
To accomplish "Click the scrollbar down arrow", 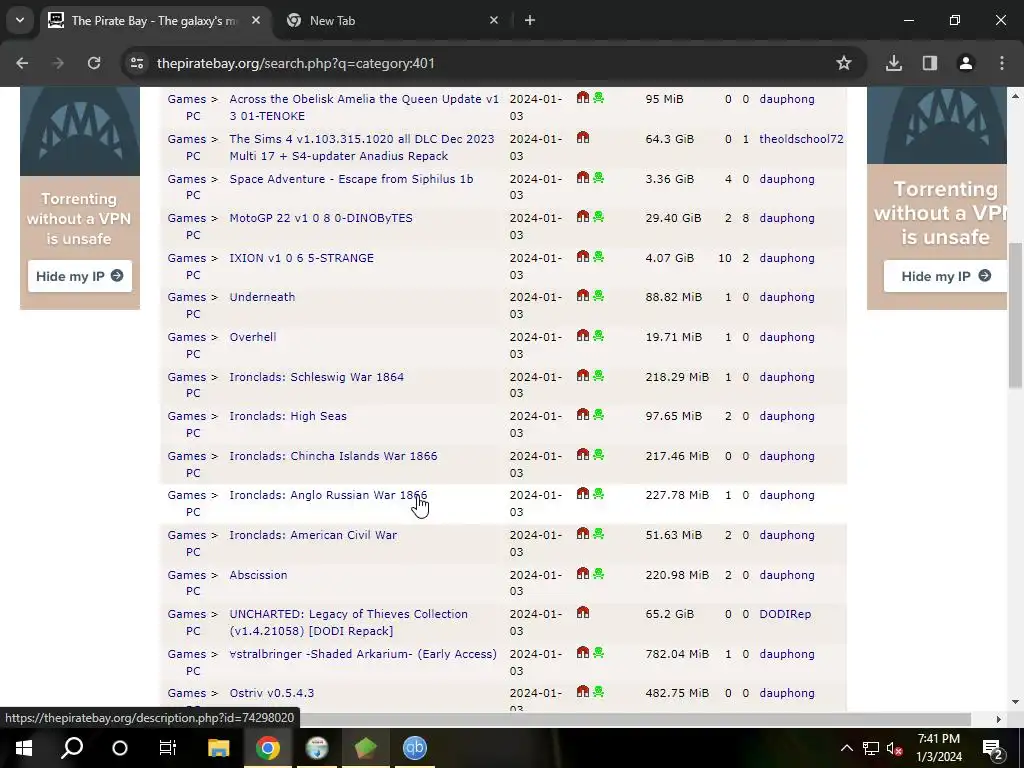I will click(1015, 703).
